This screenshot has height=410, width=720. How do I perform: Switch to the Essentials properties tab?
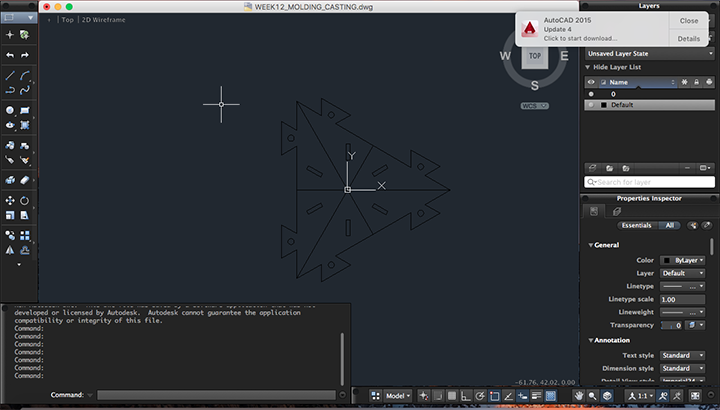coord(636,225)
